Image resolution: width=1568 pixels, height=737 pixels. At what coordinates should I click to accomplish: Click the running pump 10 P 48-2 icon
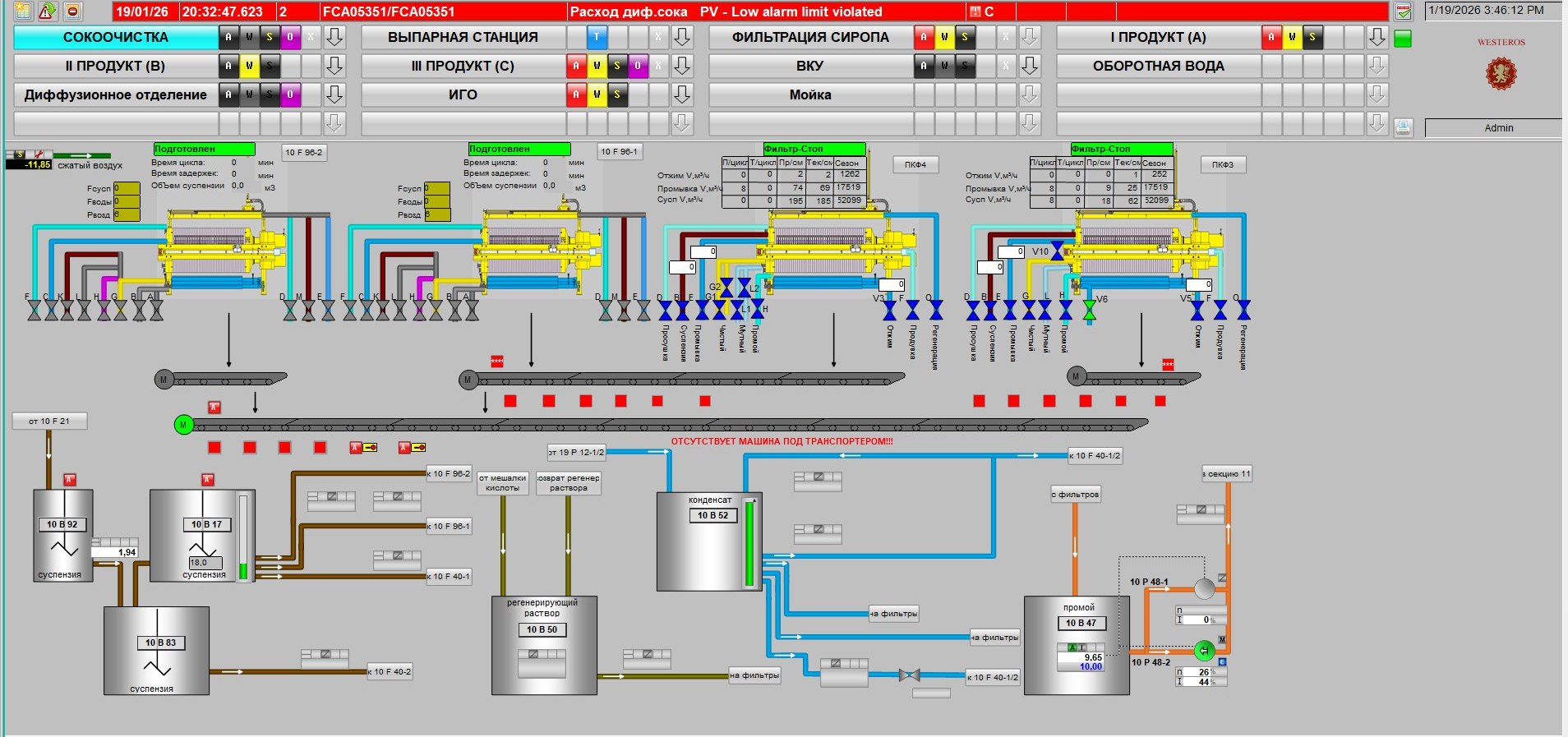(1204, 651)
